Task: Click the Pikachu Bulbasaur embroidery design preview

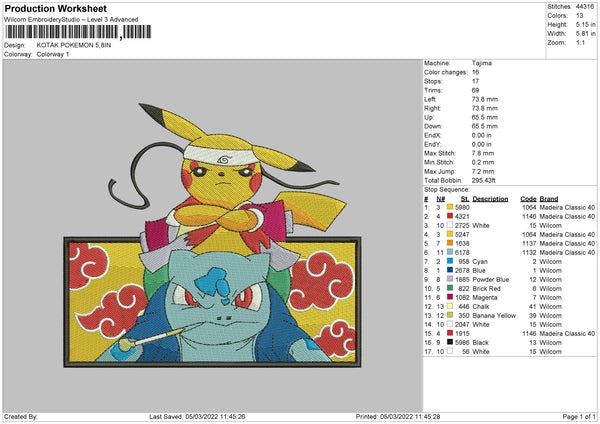Action: [x=212, y=235]
